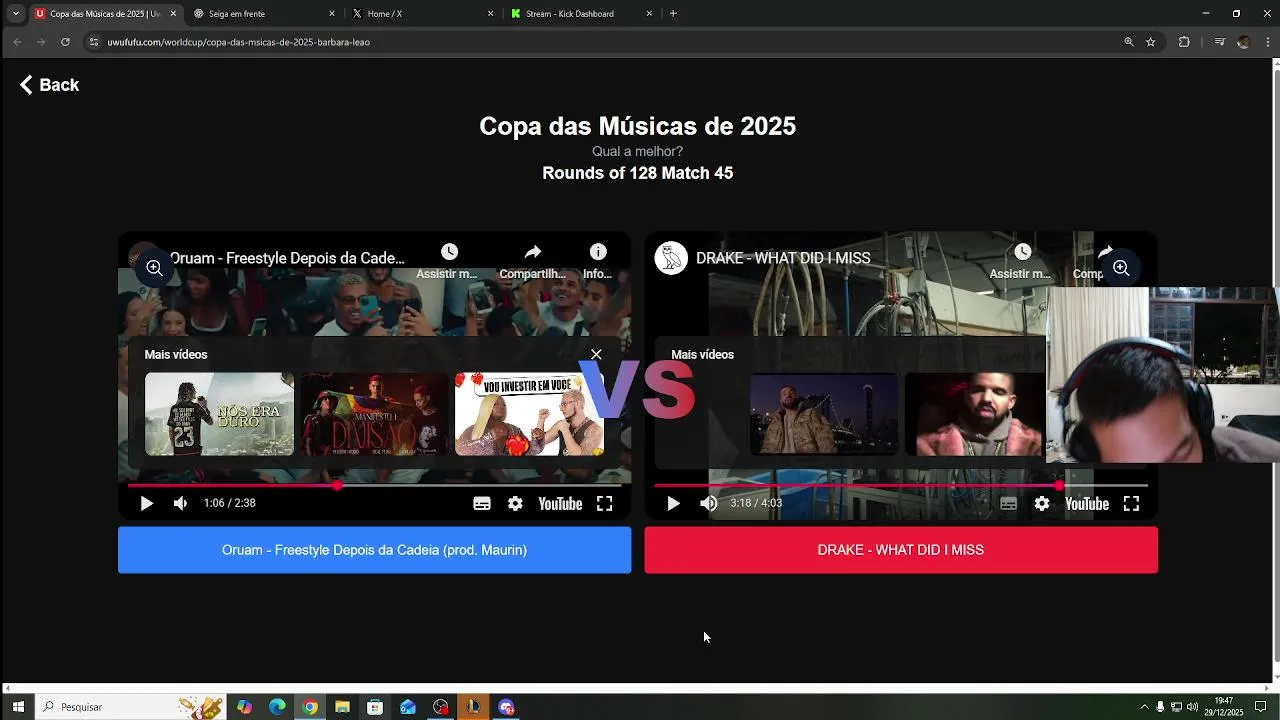Open Drake channel owl avatar
This screenshot has width=1280, height=720.
[671, 258]
